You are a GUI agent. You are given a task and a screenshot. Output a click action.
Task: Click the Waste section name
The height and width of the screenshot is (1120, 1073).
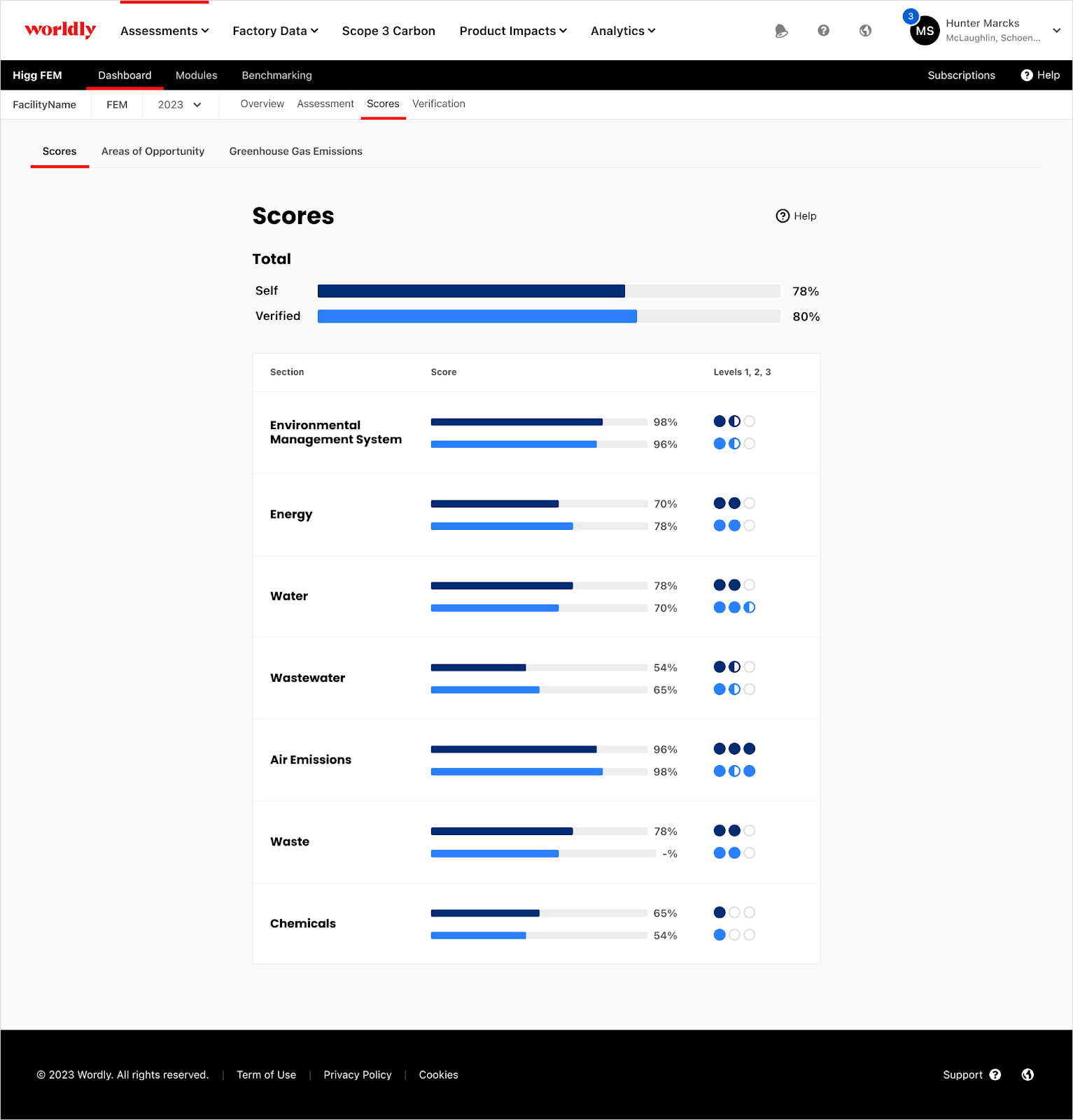coord(290,841)
